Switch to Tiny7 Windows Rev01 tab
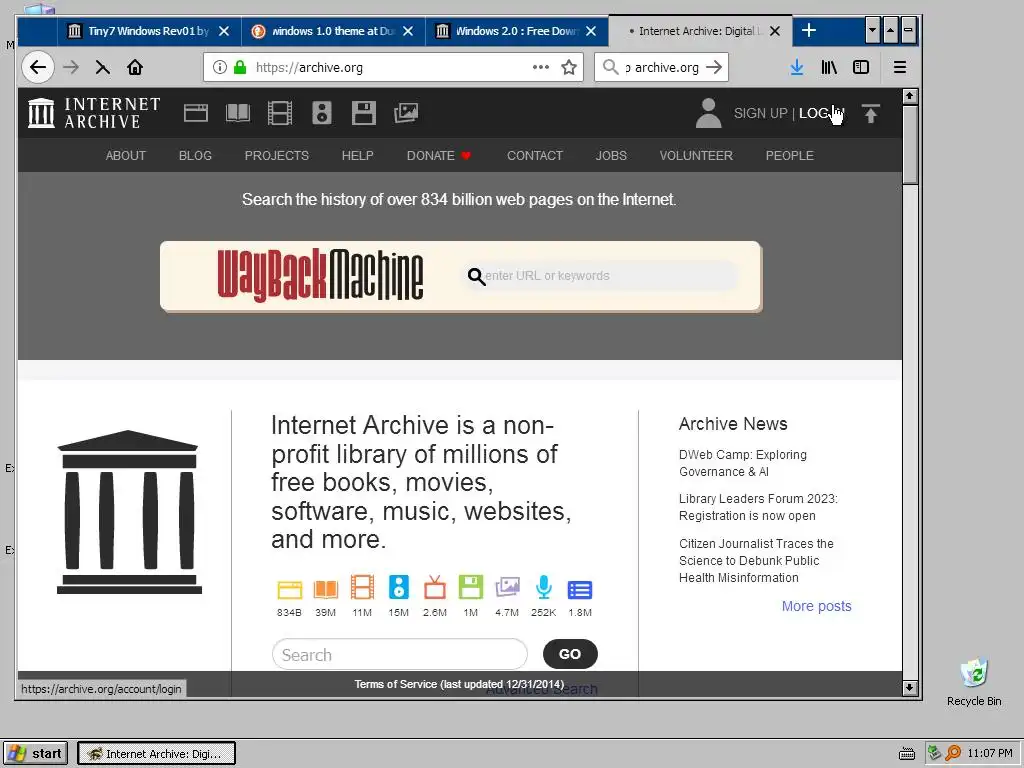Screen dimensions: 1024x768 point(150,31)
